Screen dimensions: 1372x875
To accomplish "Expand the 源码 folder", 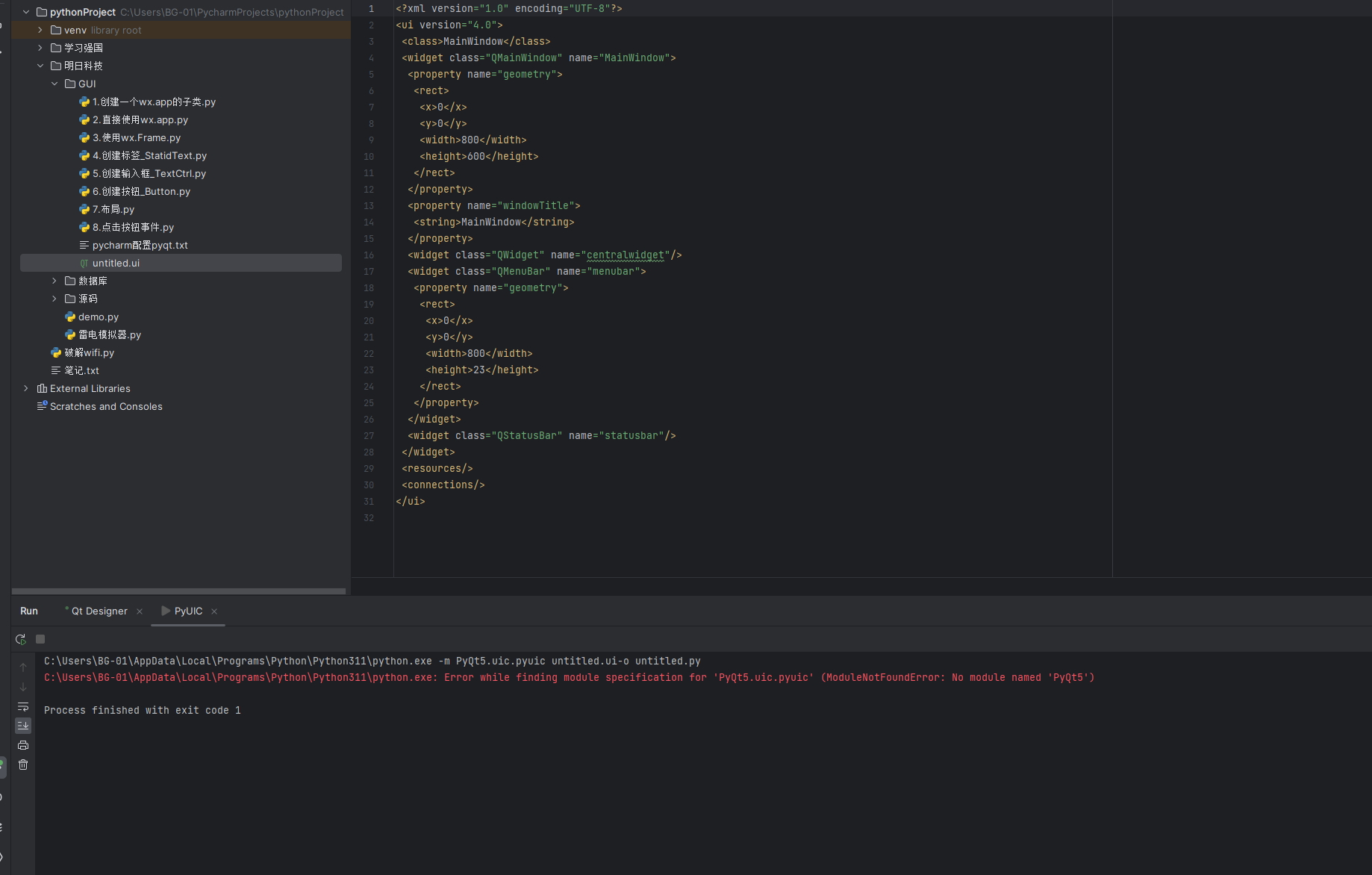I will tap(54, 299).
